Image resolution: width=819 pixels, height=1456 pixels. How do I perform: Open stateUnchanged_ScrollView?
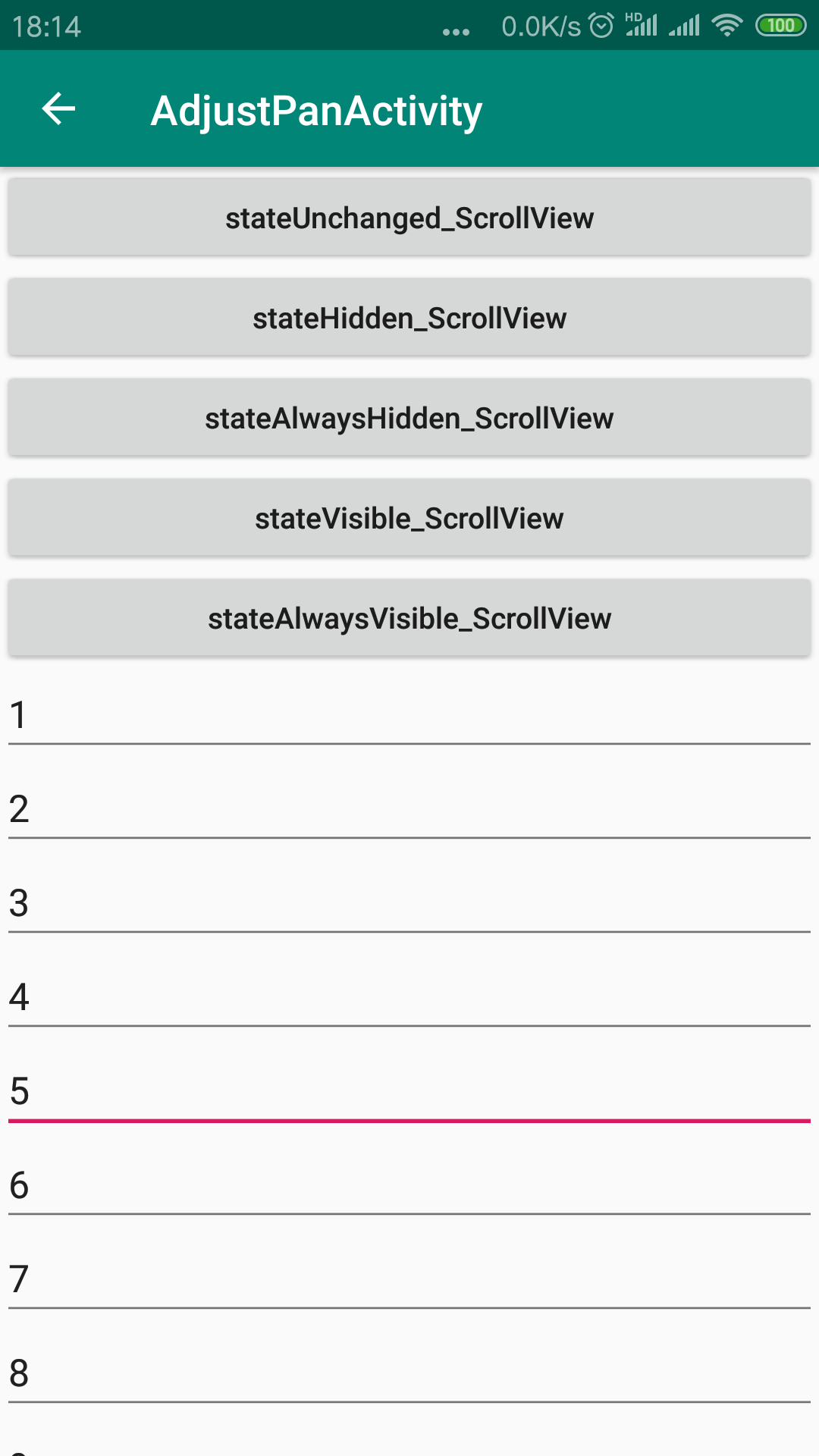(x=409, y=218)
